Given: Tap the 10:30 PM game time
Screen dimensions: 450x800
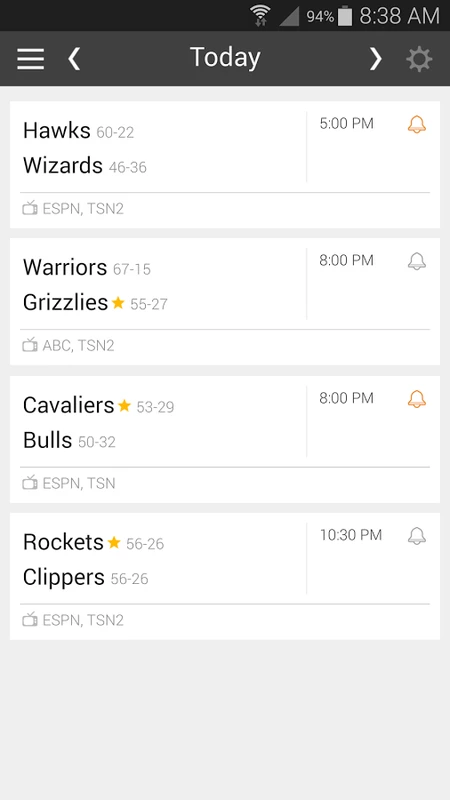Looking at the screenshot, I should point(351,535).
